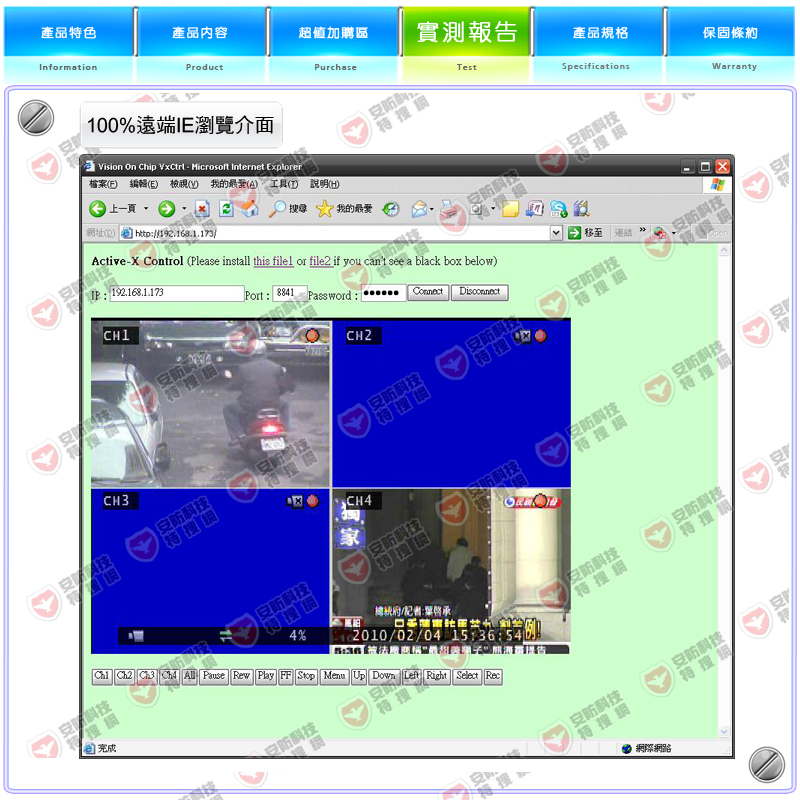Click the CH1 camera video feed
The width and height of the screenshot is (800, 800).
(x=210, y=403)
